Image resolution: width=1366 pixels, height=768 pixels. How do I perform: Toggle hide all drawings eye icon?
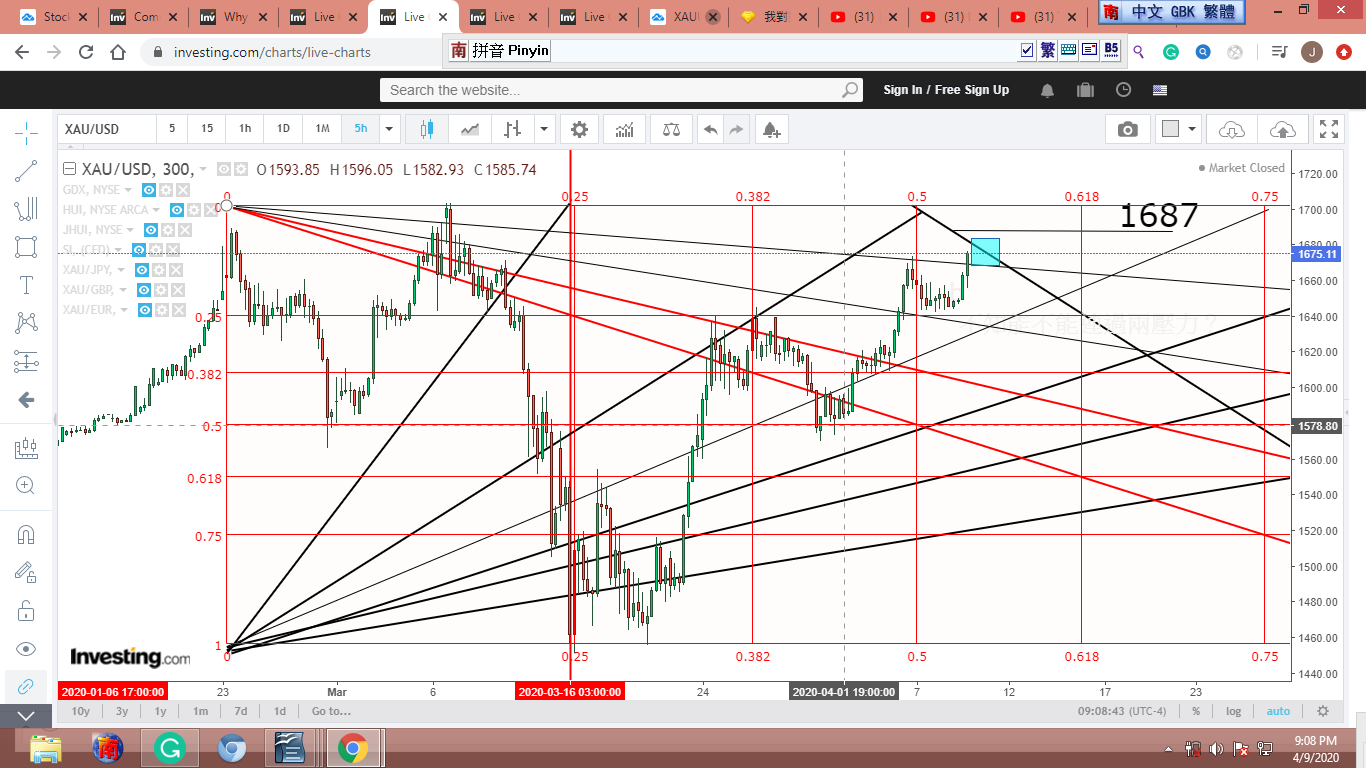[26, 648]
